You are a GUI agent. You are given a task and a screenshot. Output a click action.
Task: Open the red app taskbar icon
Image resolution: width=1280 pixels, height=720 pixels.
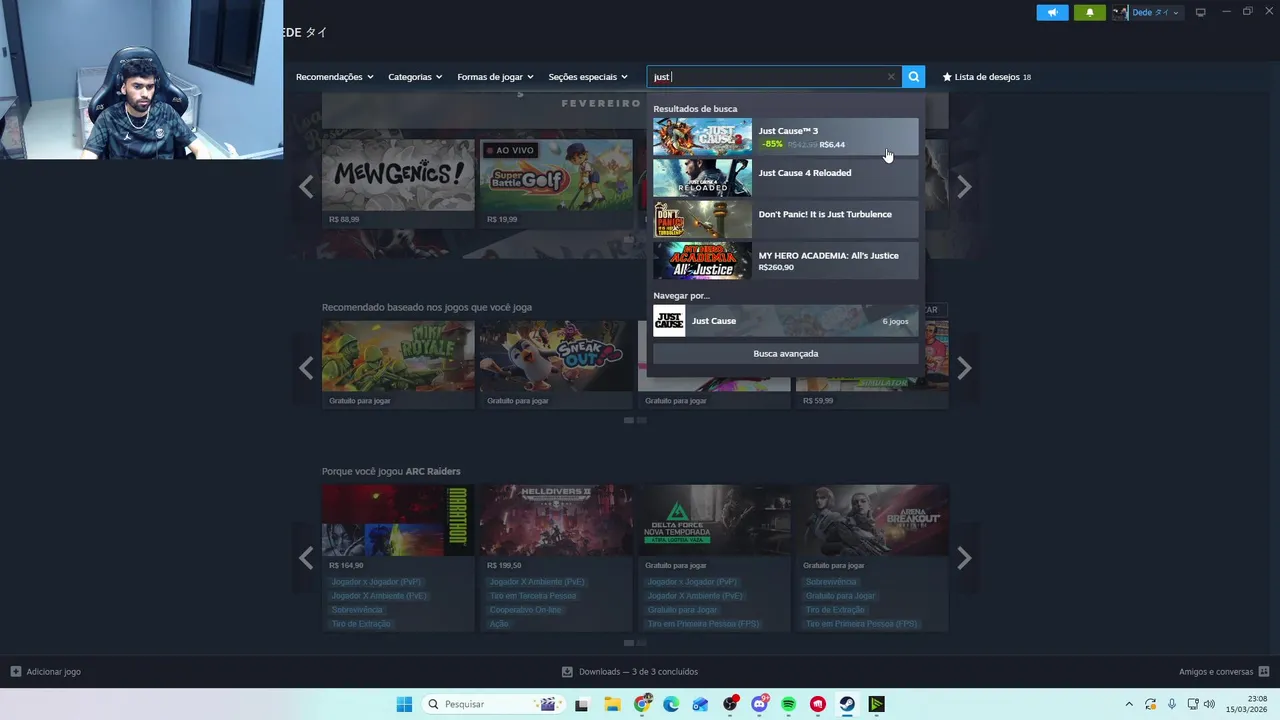point(818,704)
